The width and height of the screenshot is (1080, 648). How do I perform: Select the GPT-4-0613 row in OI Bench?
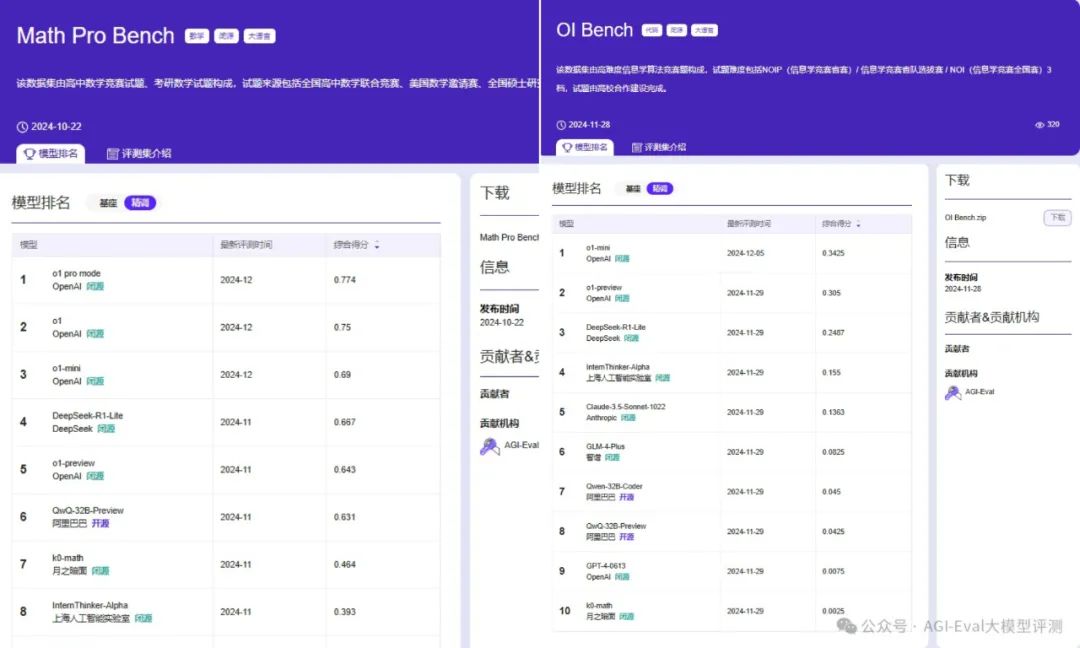pyautogui.click(x=731, y=572)
